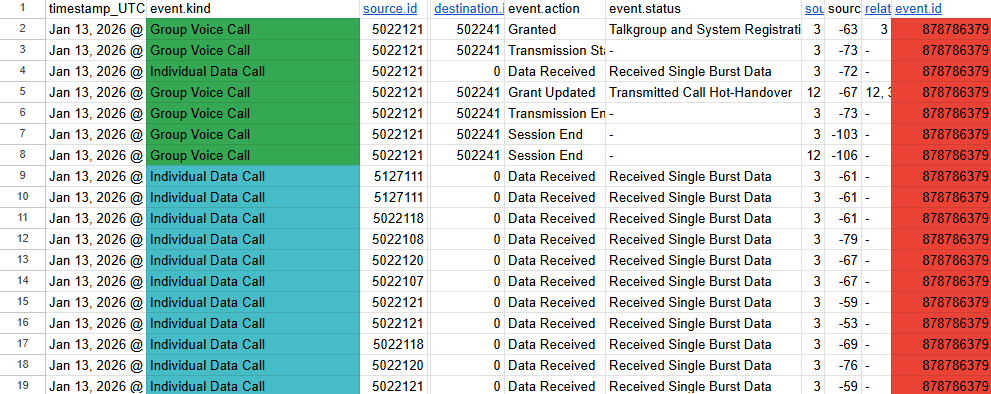The image size is (991, 394).
Task: Select row header 1
Action: [23, 9]
